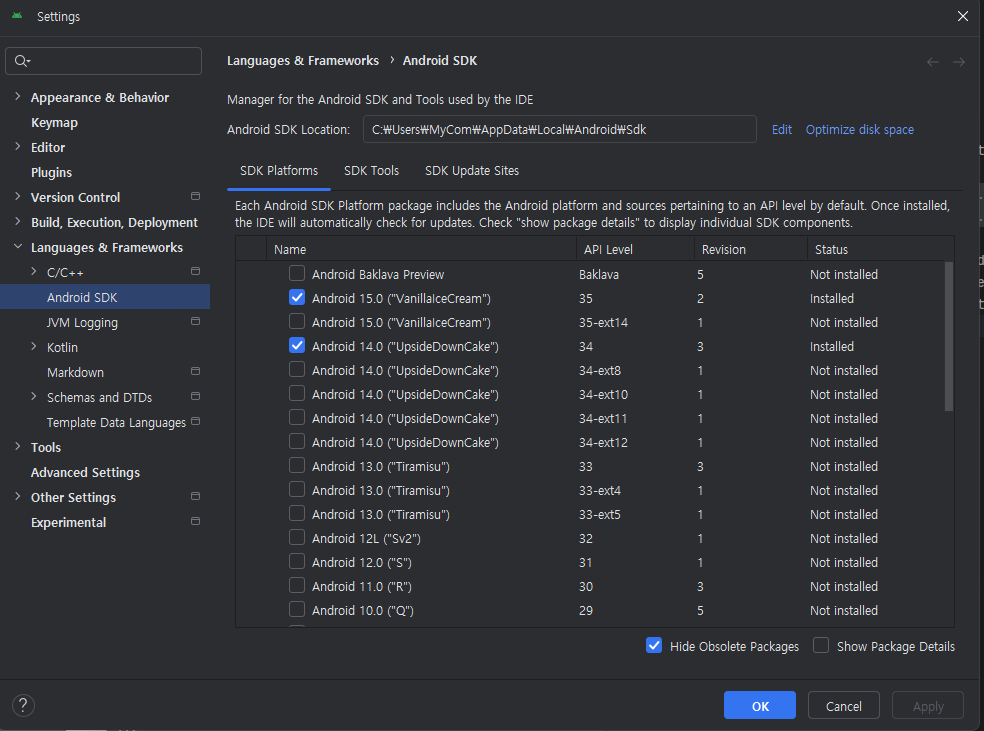The width and height of the screenshot is (984, 731).
Task: Check Android 13.0 Tiramisu API 33 checkbox
Action: click(x=297, y=466)
